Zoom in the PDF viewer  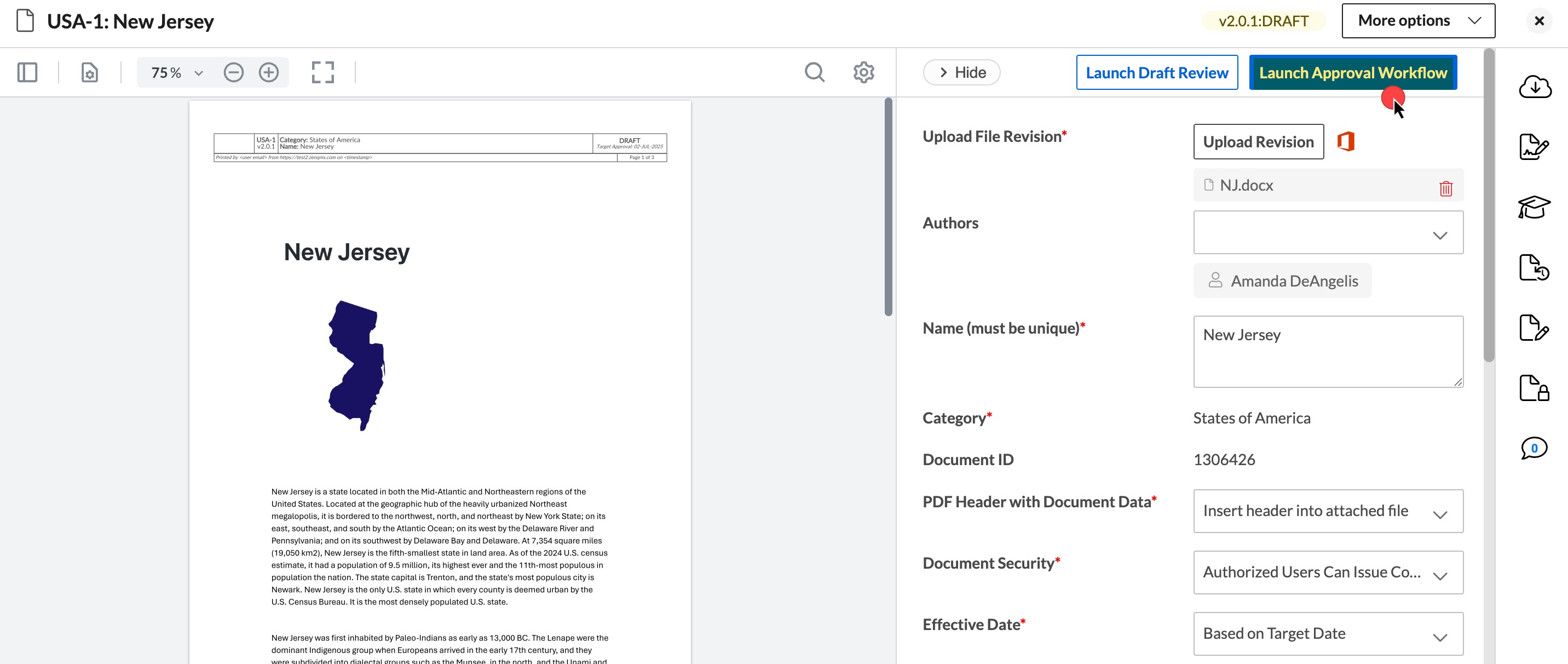(268, 72)
